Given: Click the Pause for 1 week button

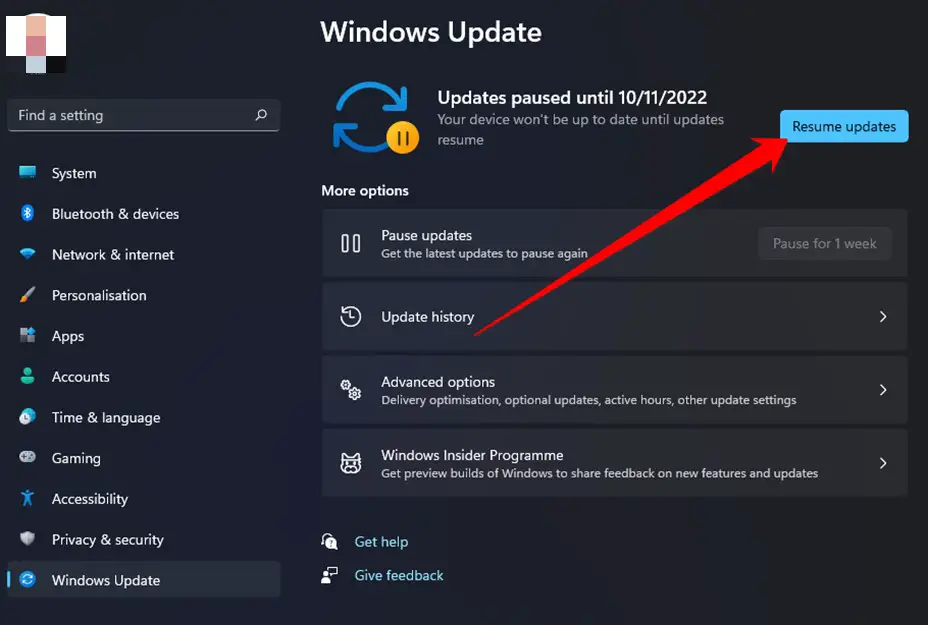Looking at the screenshot, I should pyautogui.click(x=824, y=243).
